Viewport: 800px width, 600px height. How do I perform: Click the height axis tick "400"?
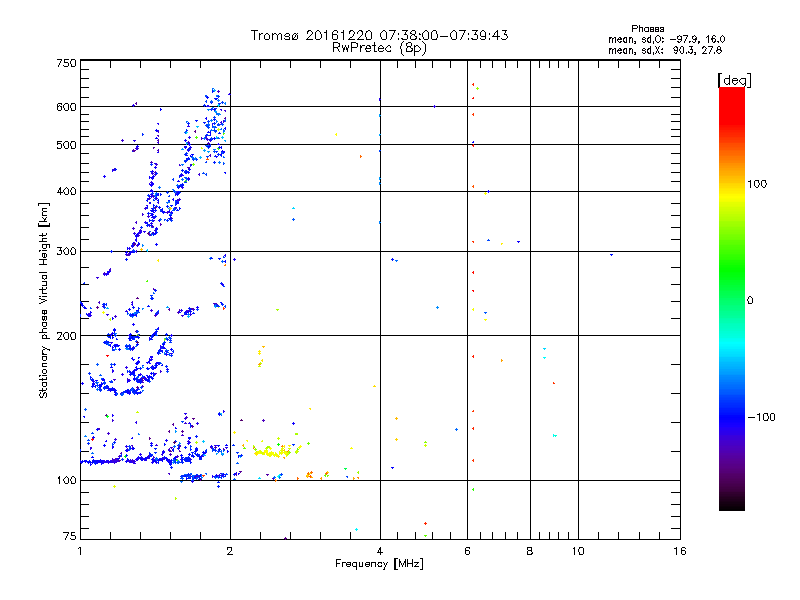pyautogui.click(x=66, y=191)
